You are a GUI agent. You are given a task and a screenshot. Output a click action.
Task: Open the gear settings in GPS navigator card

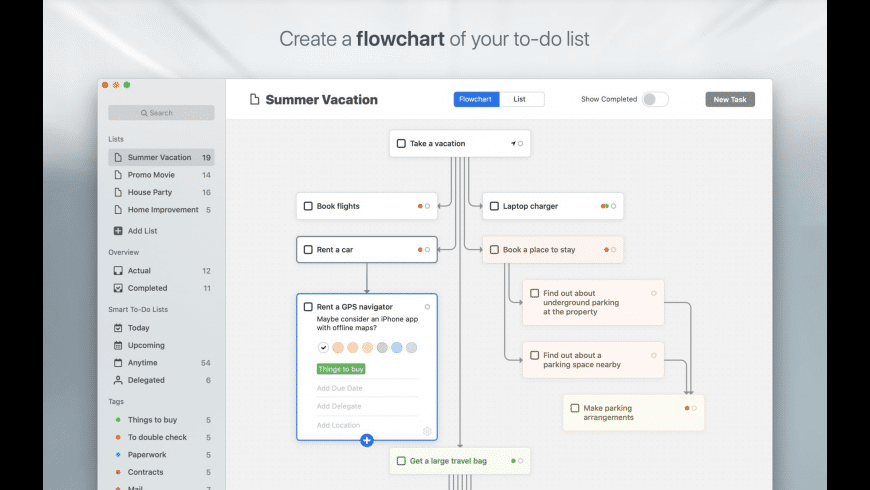[x=427, y=431]
